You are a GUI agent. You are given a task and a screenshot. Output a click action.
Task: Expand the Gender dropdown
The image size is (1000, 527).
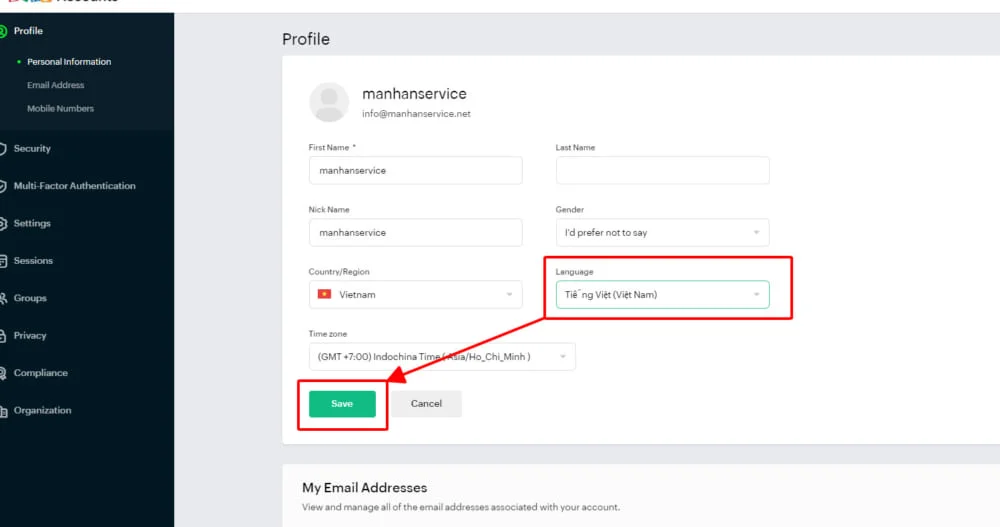click(x=662, y=233)
